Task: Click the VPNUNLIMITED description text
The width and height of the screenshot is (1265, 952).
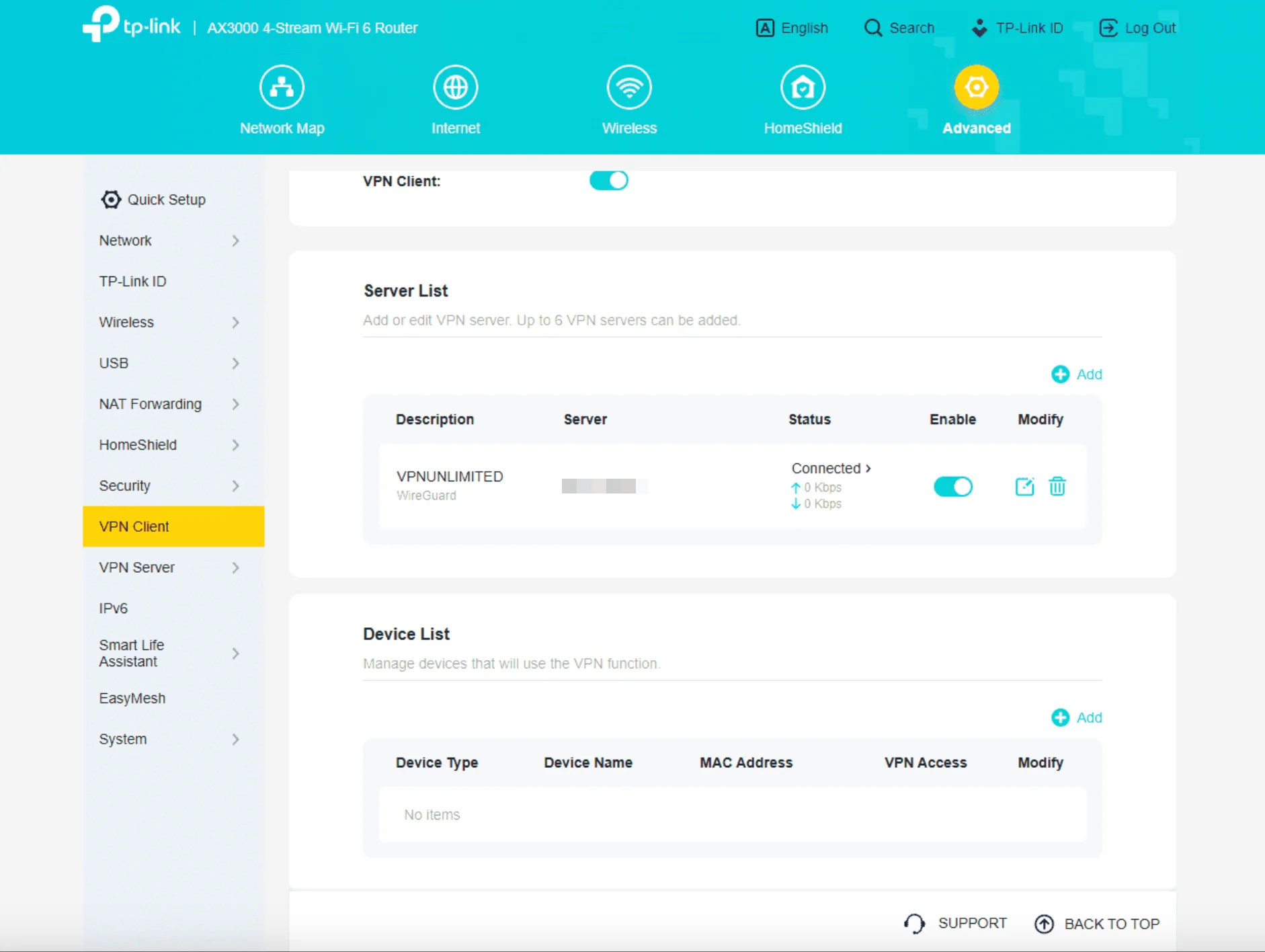Action: pos(450,477)
